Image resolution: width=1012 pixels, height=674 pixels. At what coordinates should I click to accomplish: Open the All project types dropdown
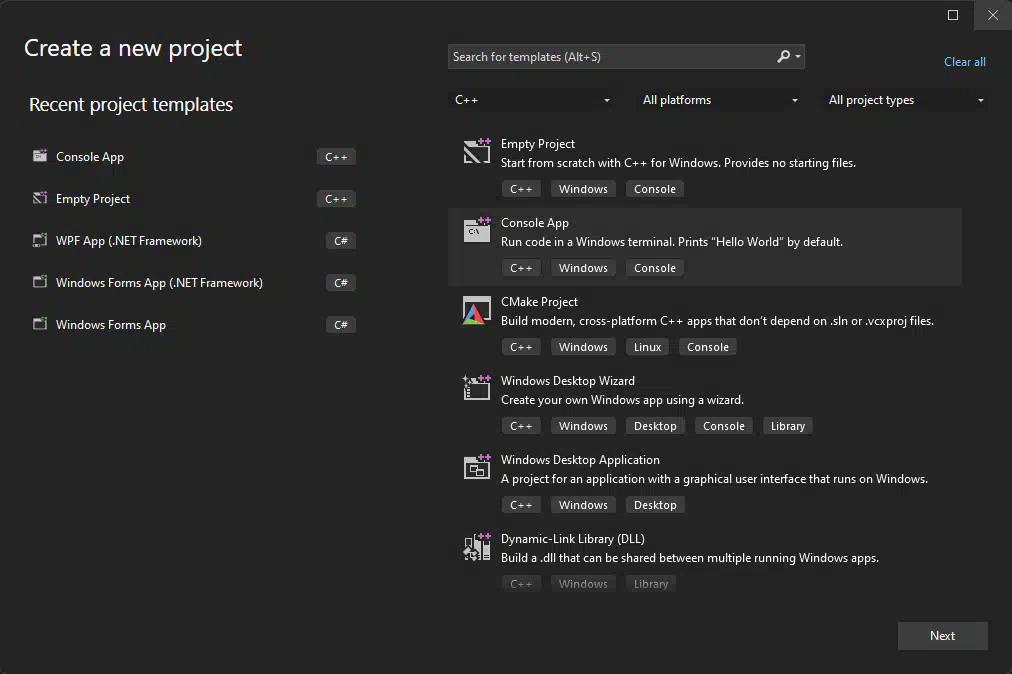pyautogui.click(x=905, y=100)
